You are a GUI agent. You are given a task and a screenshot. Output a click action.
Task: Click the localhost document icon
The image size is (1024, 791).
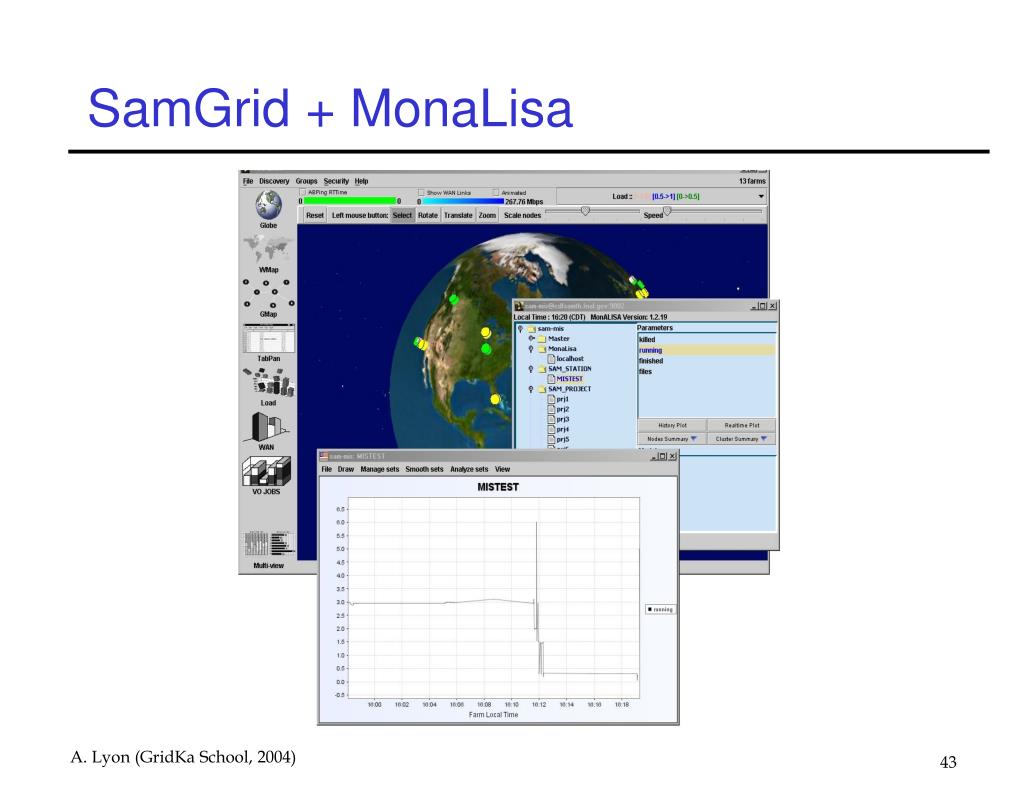(x=551, y=359)
